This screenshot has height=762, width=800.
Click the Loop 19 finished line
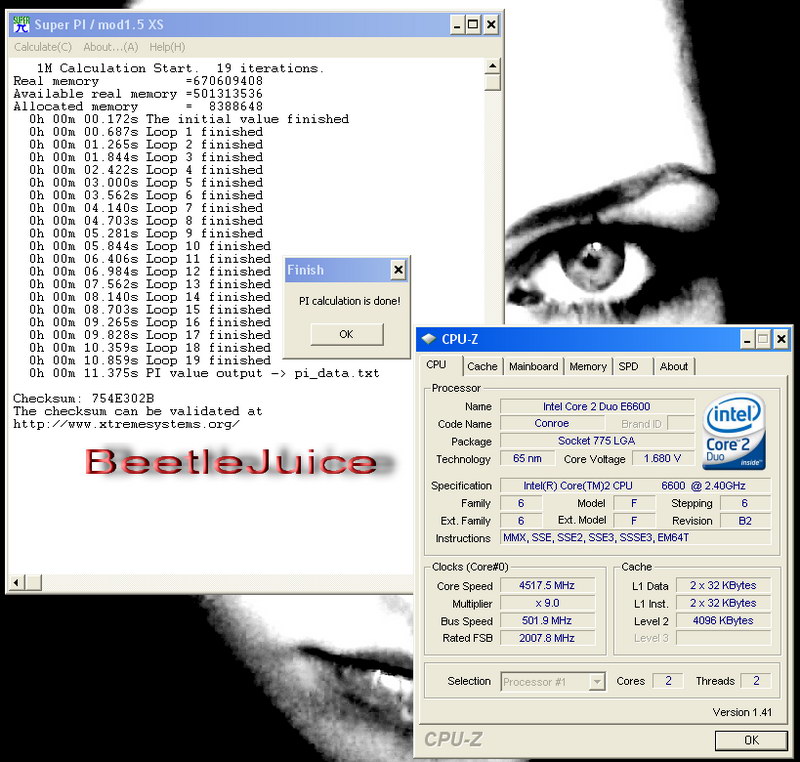pyautogui.click(x=150, y=360)
